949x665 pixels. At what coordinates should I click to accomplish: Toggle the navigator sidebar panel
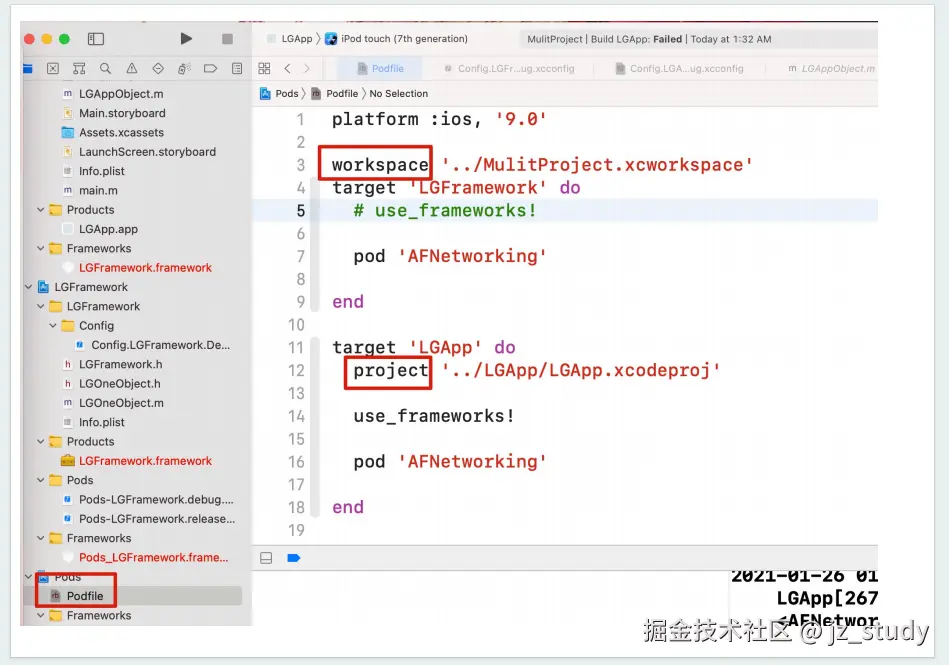pos(96,39)
